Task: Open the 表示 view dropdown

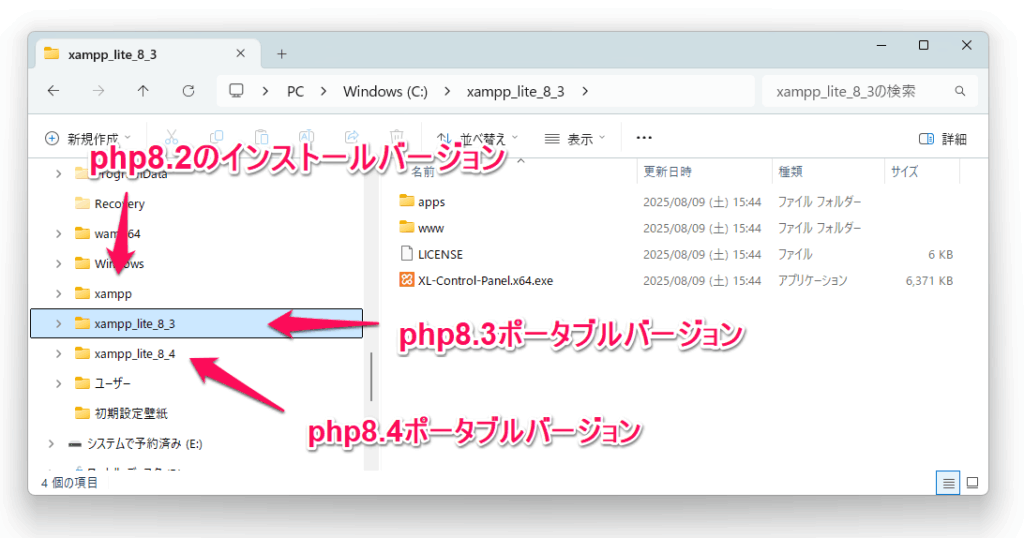Action: tap(575, 138)
